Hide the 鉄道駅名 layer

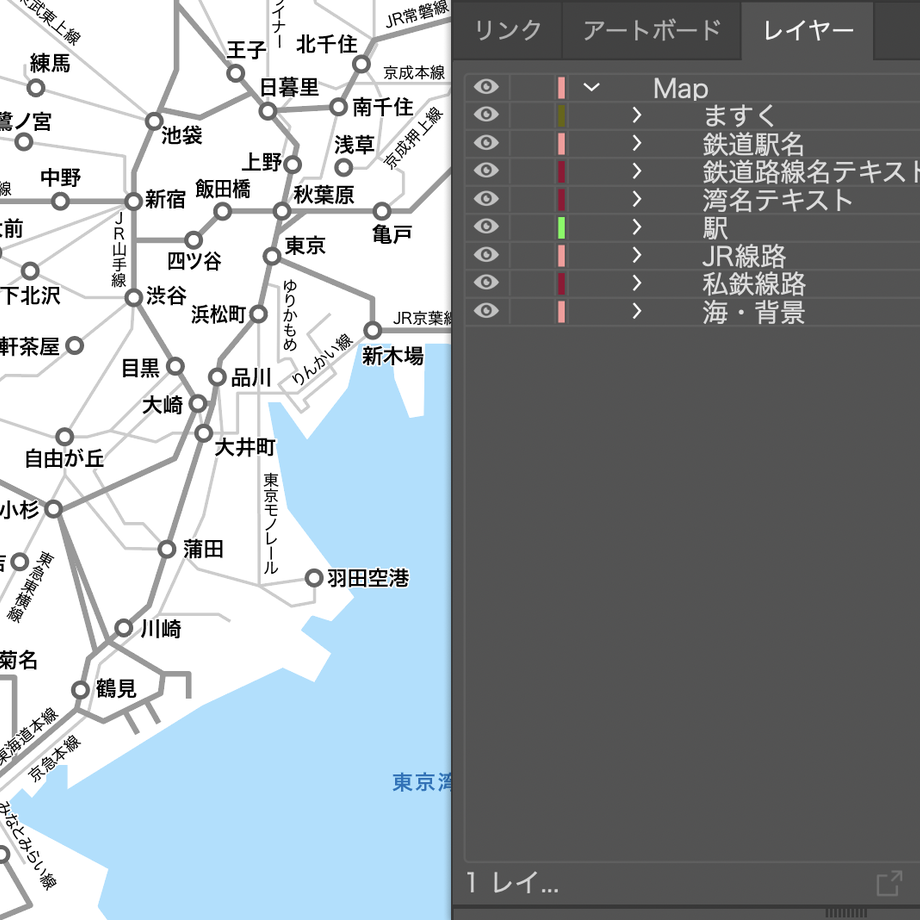(486, 143)
